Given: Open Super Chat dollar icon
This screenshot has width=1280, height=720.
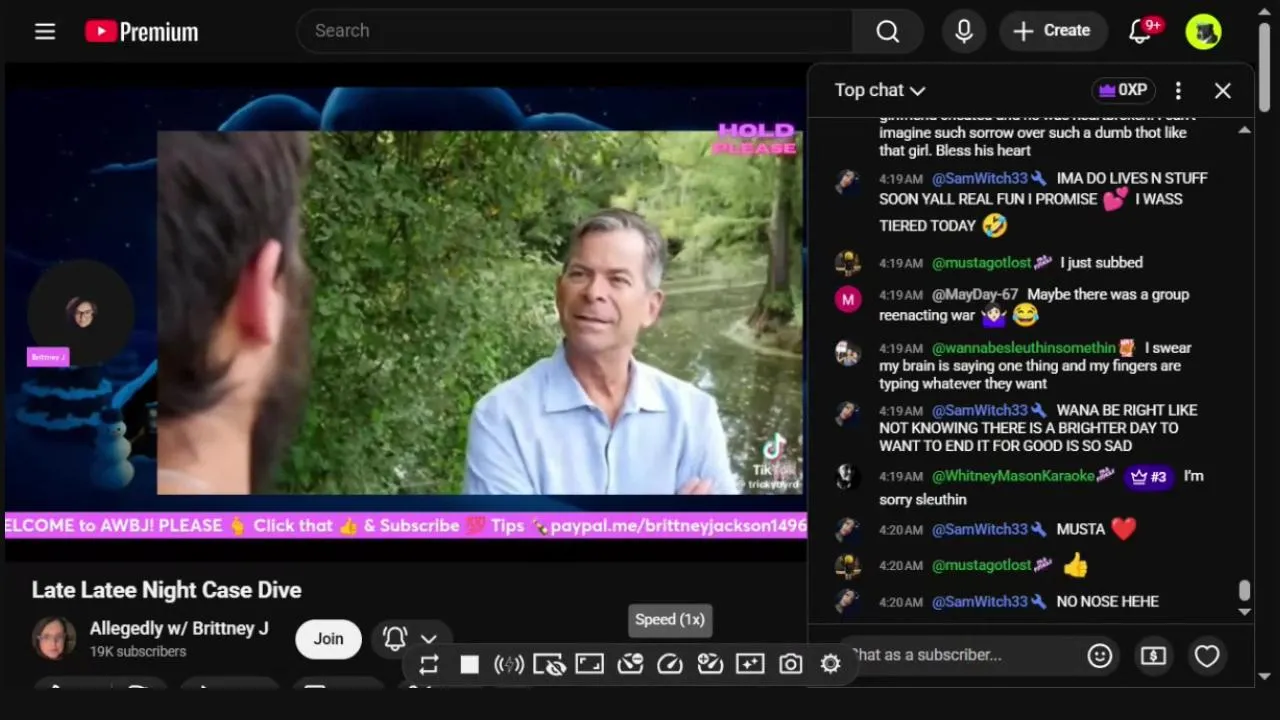Looking at the screenshot, I should point(1153,656).
